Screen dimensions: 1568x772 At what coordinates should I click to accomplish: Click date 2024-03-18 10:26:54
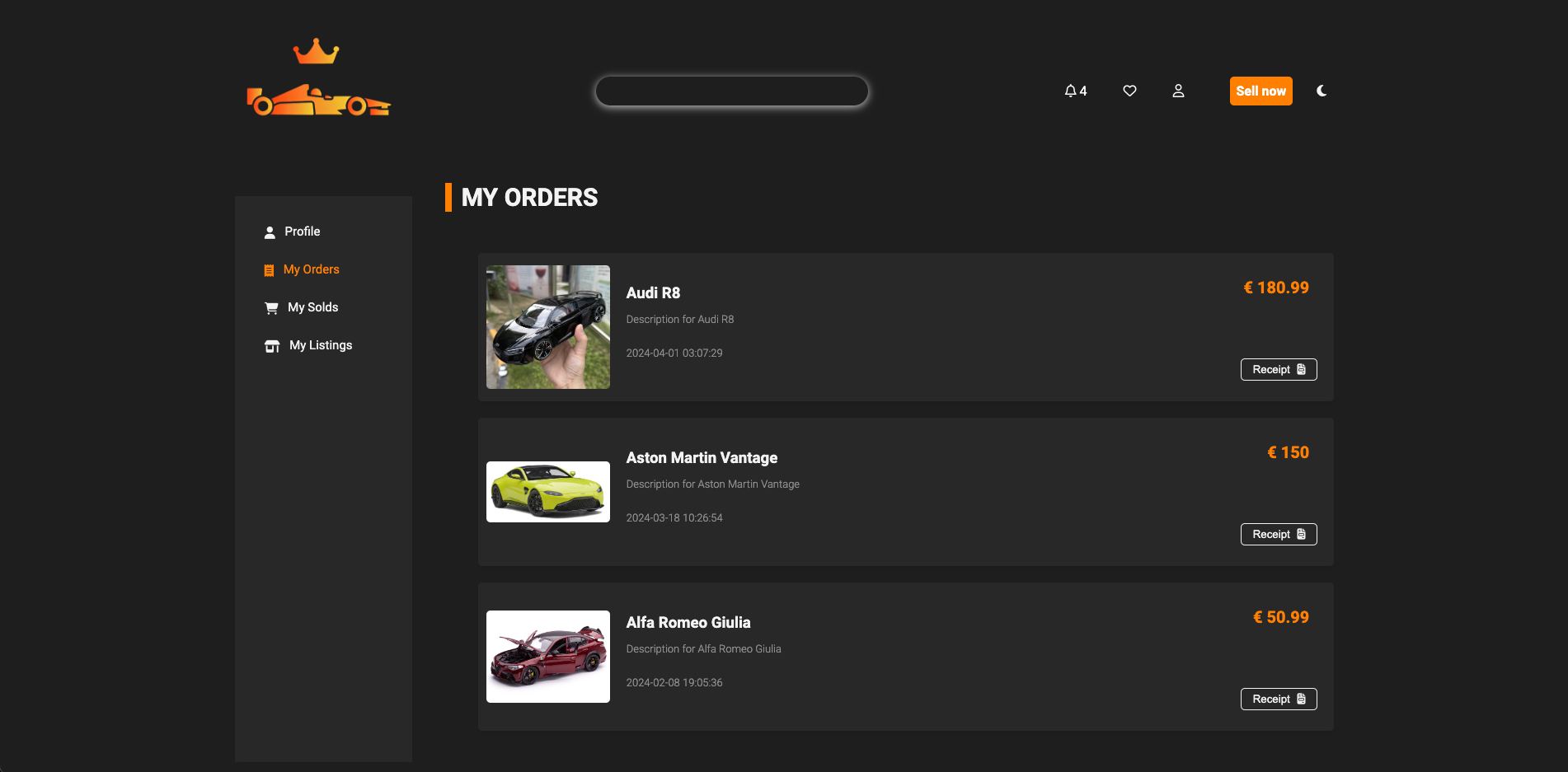click(674, 517)
